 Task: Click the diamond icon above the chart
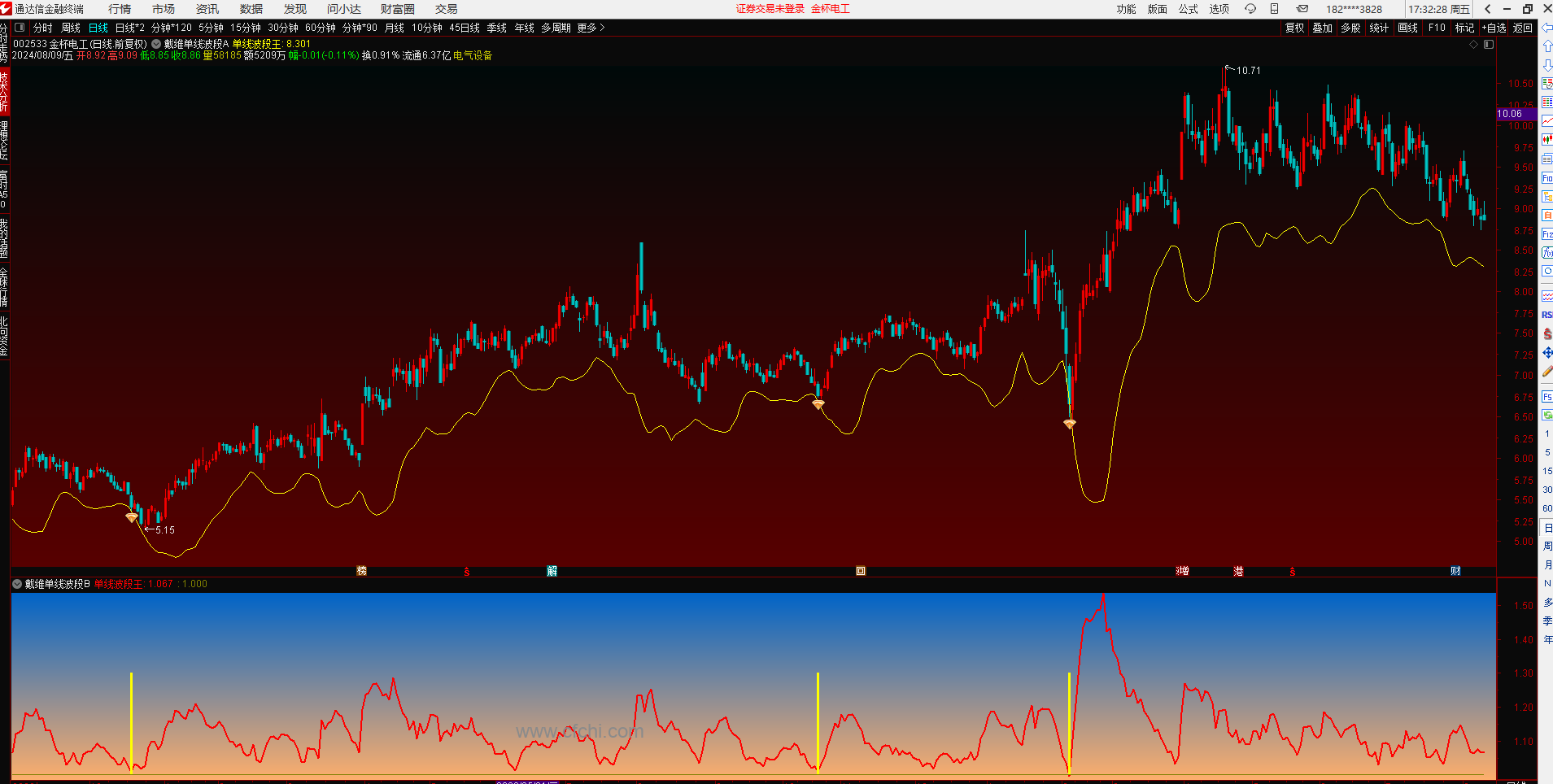1473,45
